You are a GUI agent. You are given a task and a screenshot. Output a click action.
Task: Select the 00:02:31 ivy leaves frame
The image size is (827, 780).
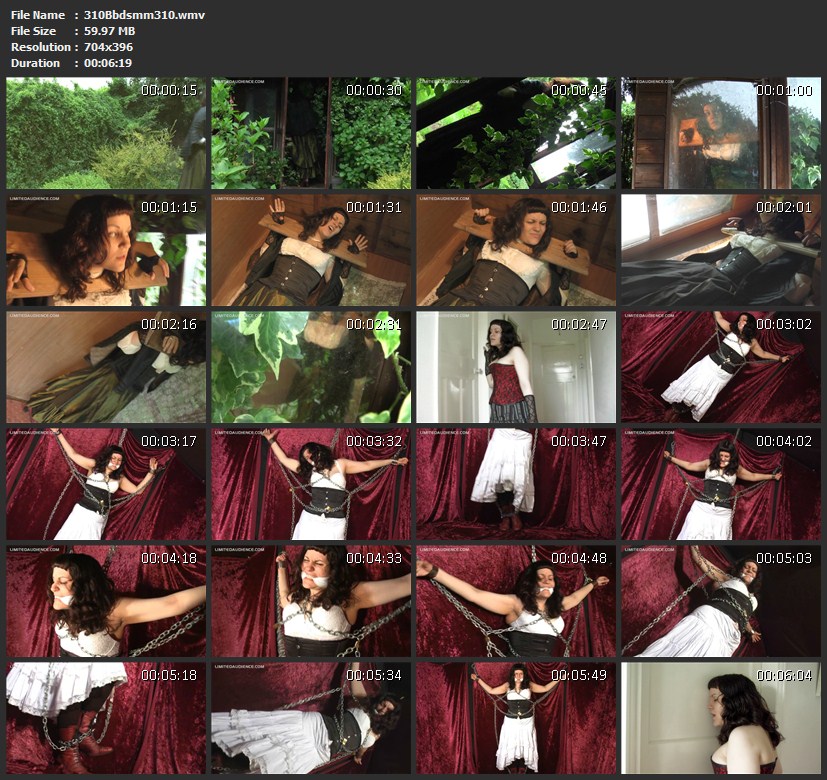coord(311,367)
